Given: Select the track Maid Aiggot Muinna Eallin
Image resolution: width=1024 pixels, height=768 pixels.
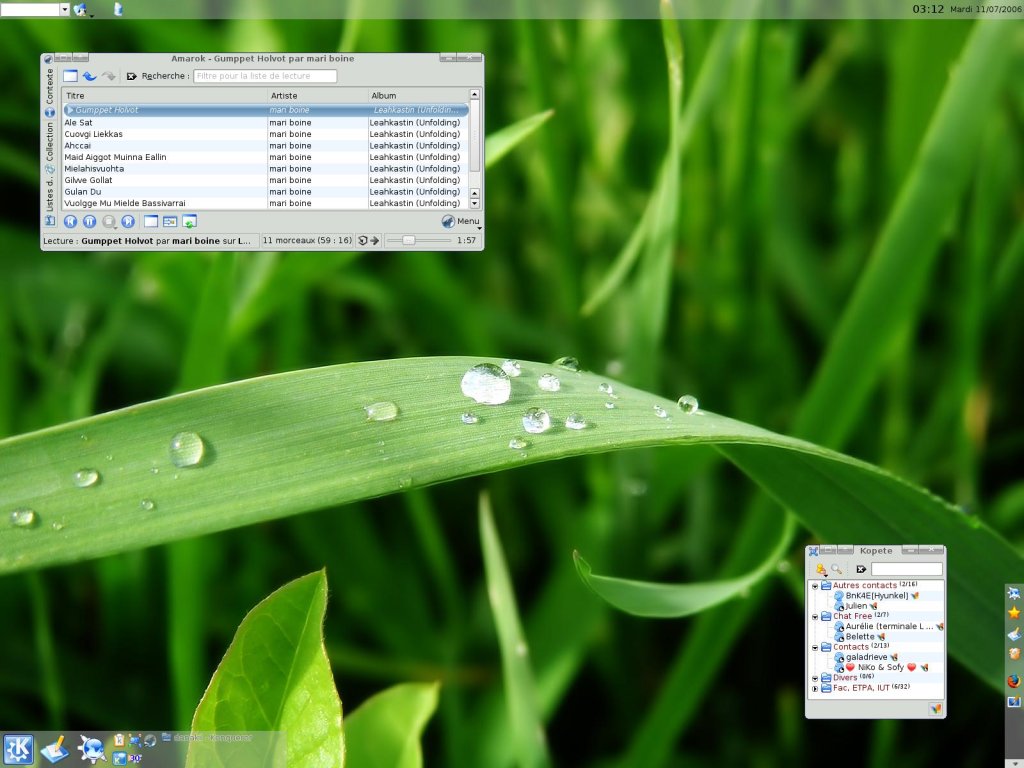Looking at the screenshot, I should point(266,157).
